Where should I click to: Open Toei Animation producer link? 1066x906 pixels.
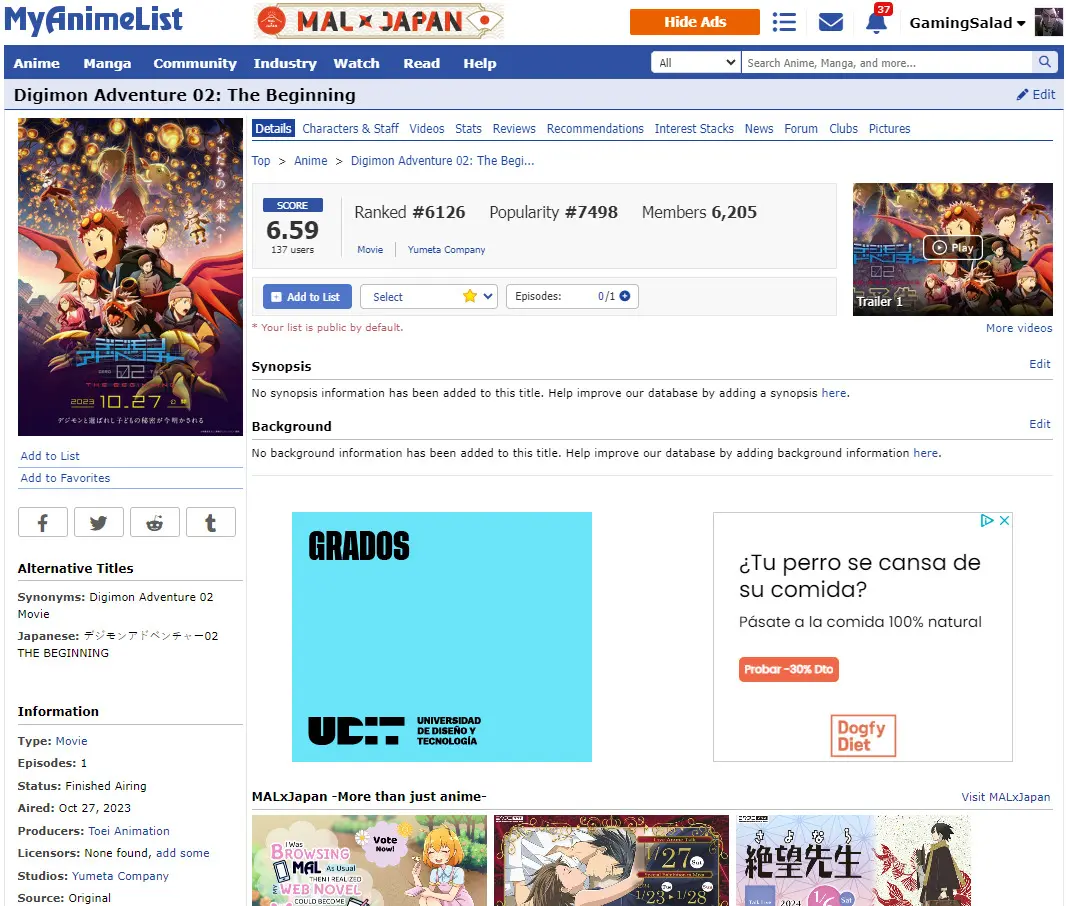click(129, 831)
